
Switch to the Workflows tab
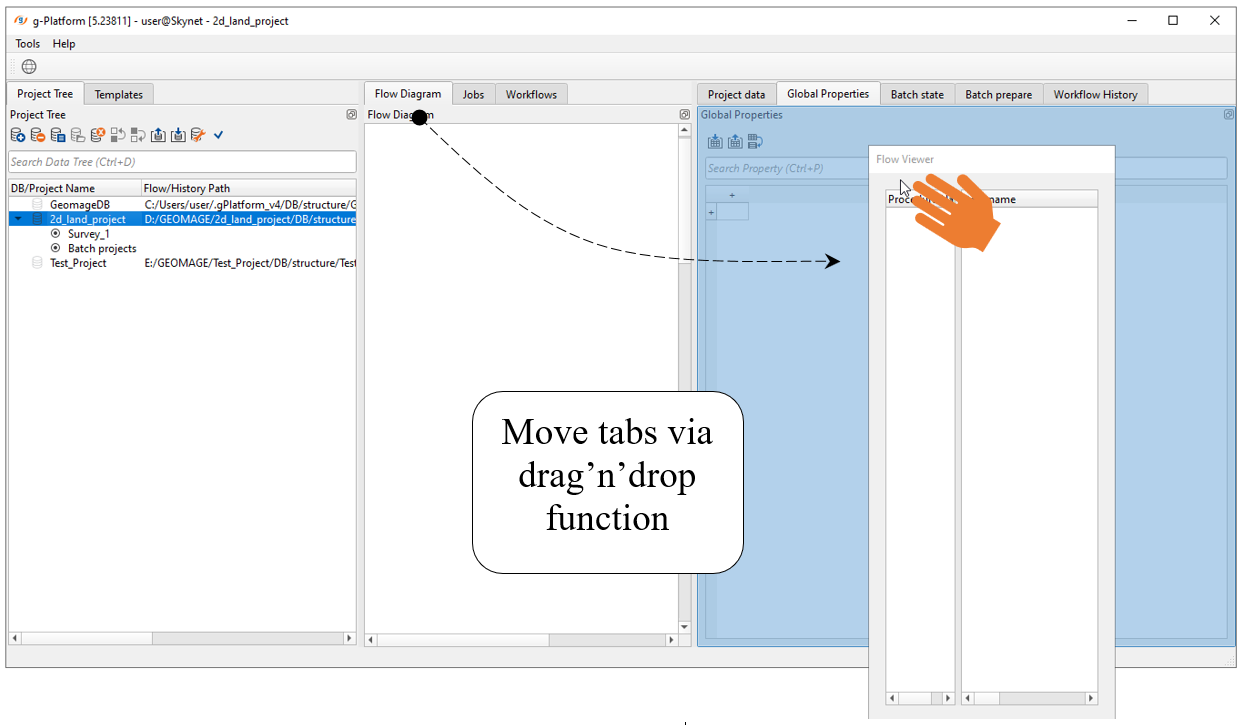pos(531,95)
